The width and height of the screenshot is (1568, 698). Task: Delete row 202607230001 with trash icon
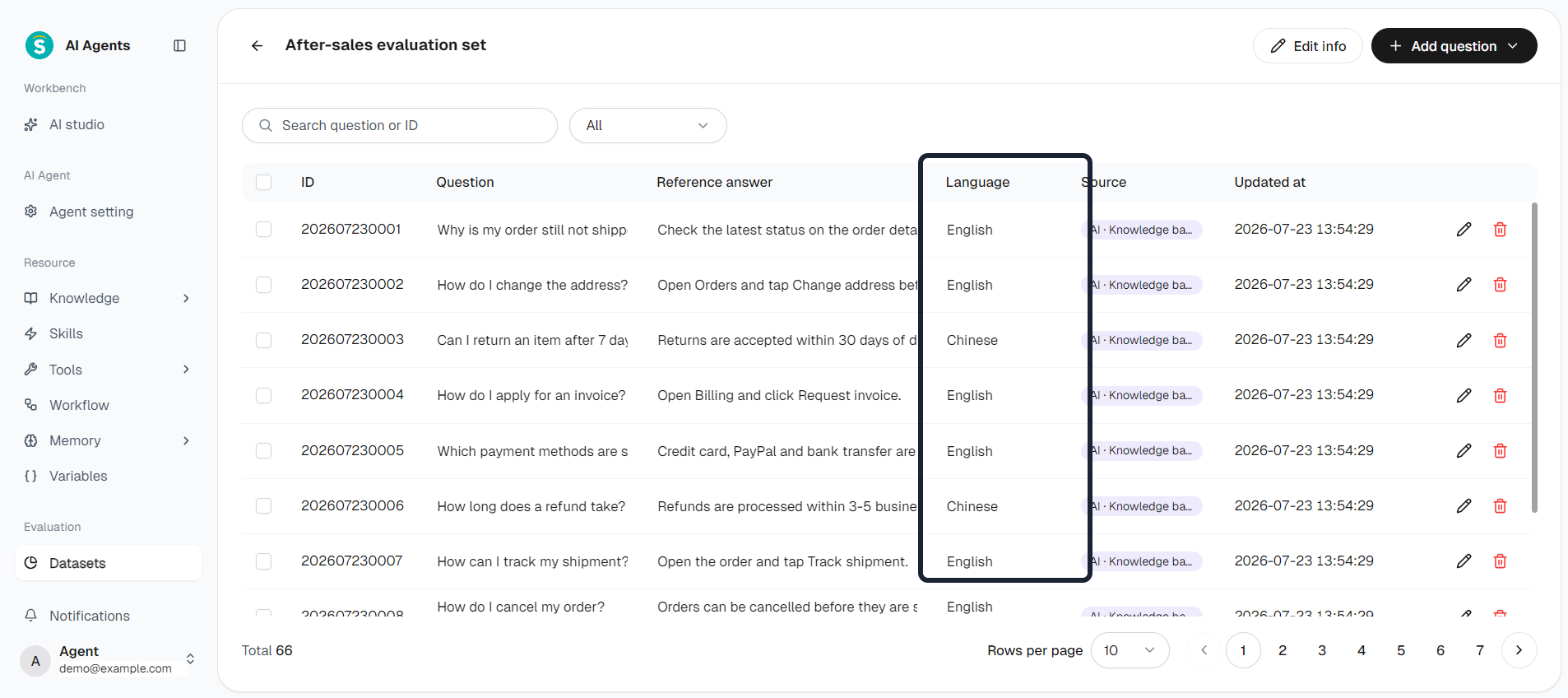pos(1500,229)
